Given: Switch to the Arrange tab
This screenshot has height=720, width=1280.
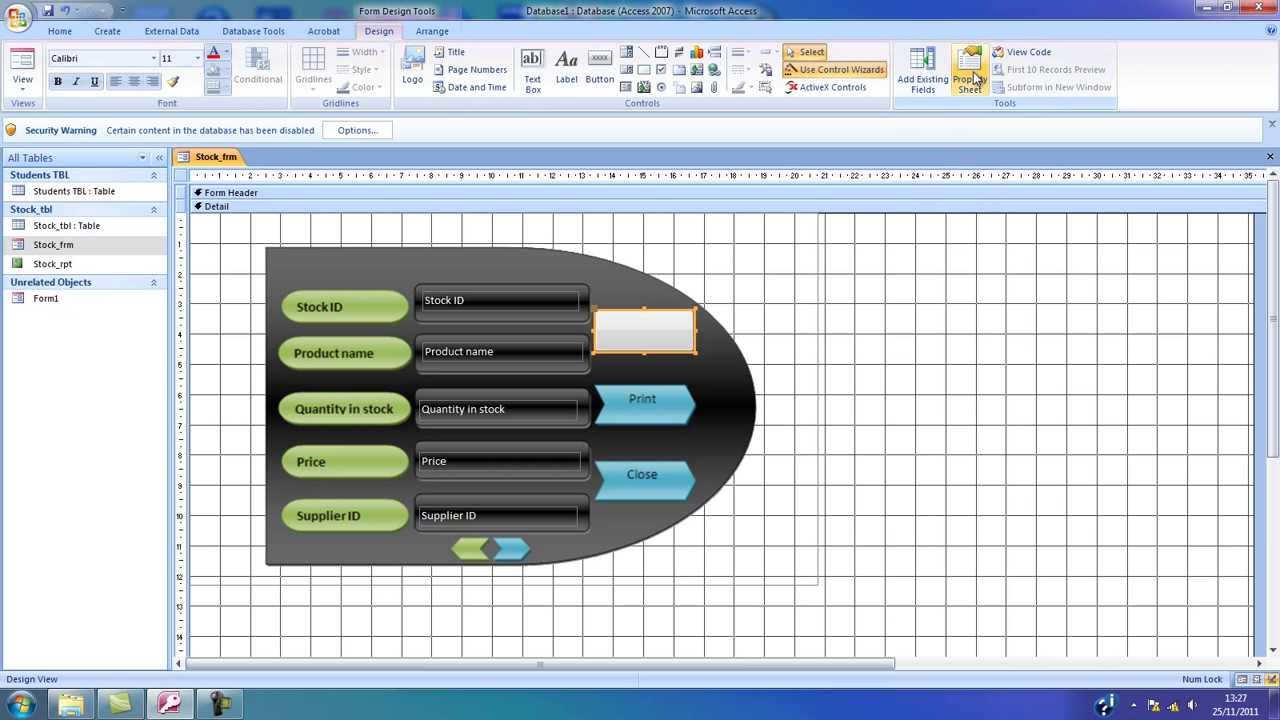Looking at the screenshot, I should coord(432,31).
